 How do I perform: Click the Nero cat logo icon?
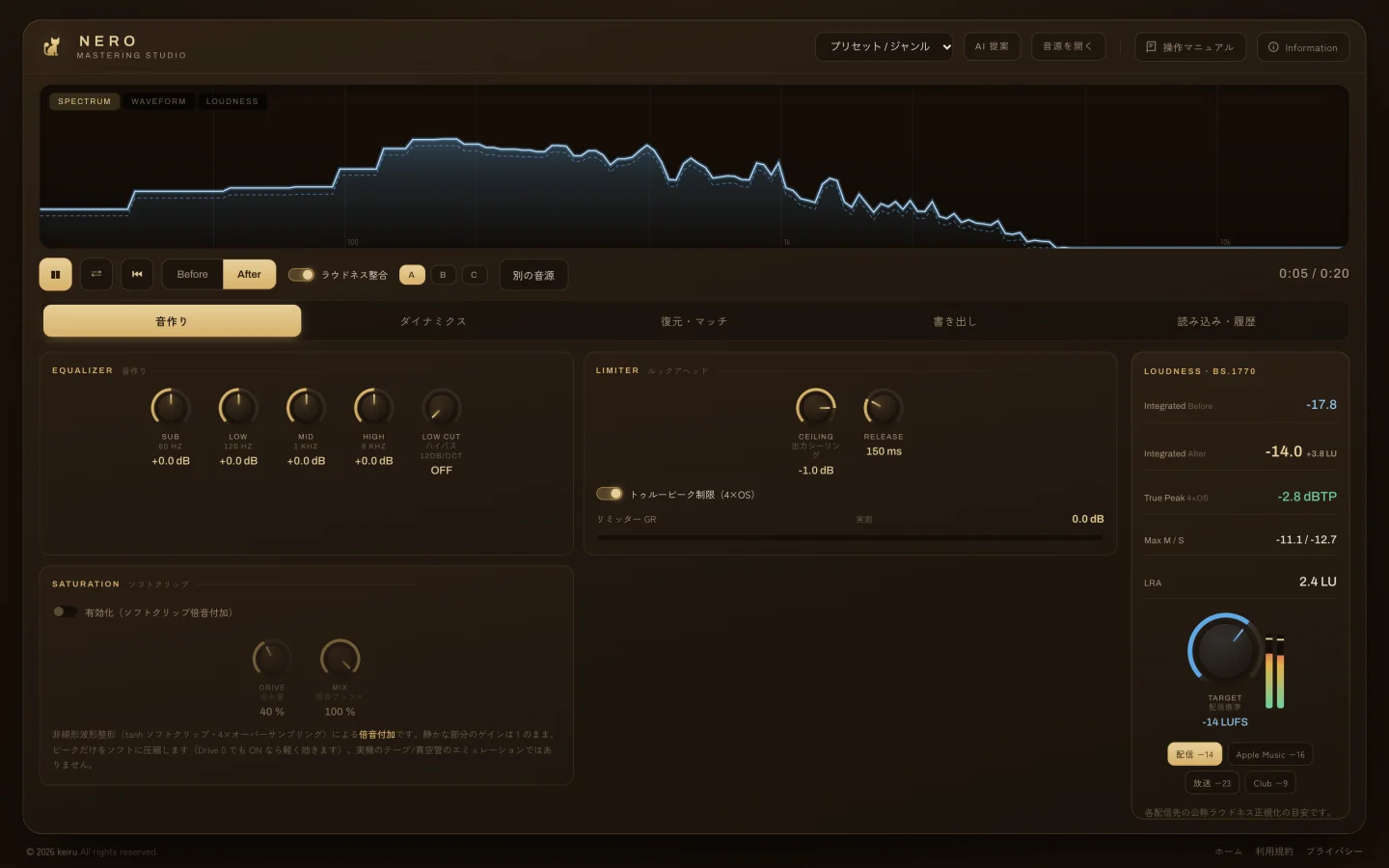52,46
